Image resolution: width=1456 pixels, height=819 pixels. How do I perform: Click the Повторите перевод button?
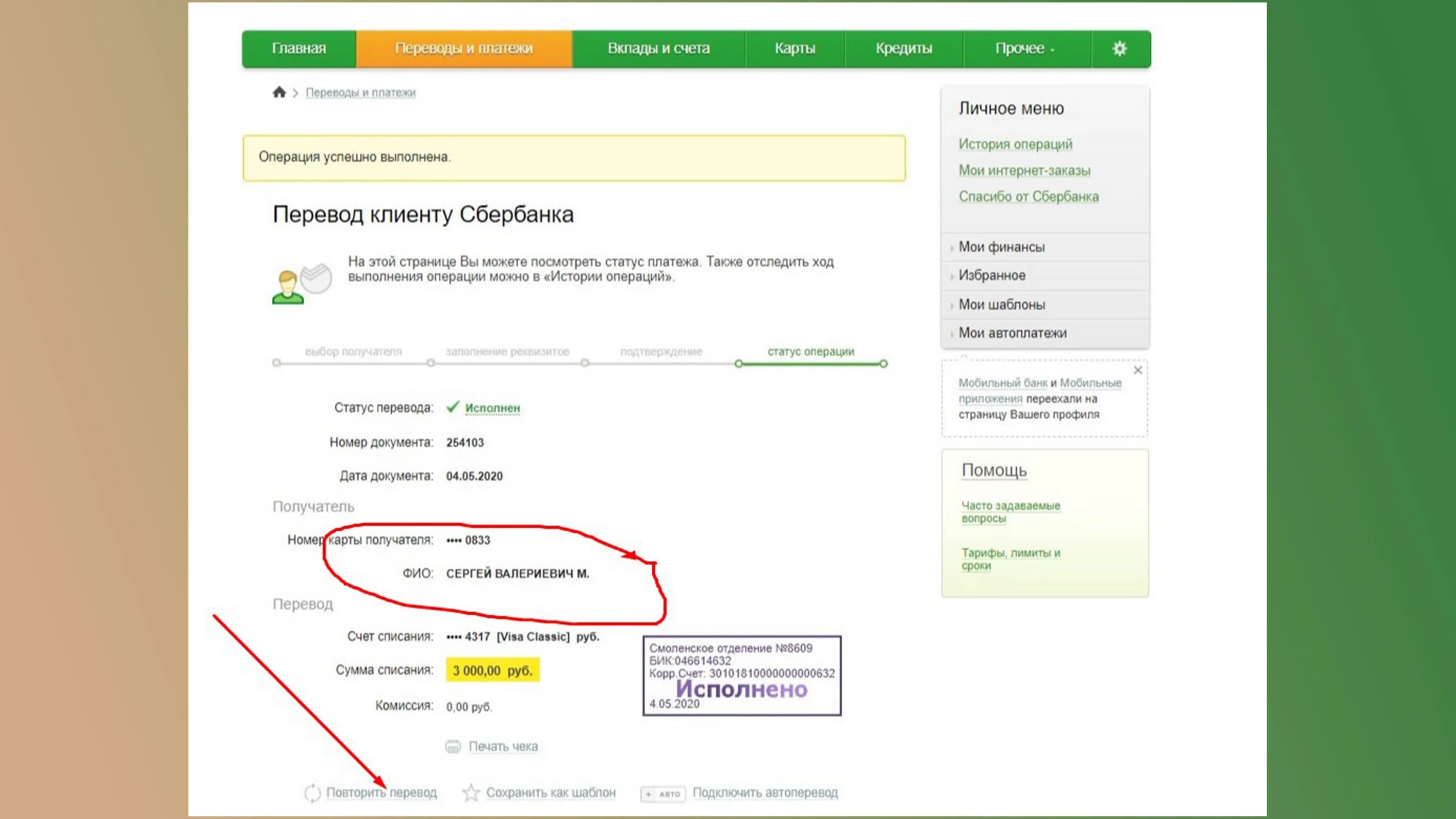click(x=371, y=792)
